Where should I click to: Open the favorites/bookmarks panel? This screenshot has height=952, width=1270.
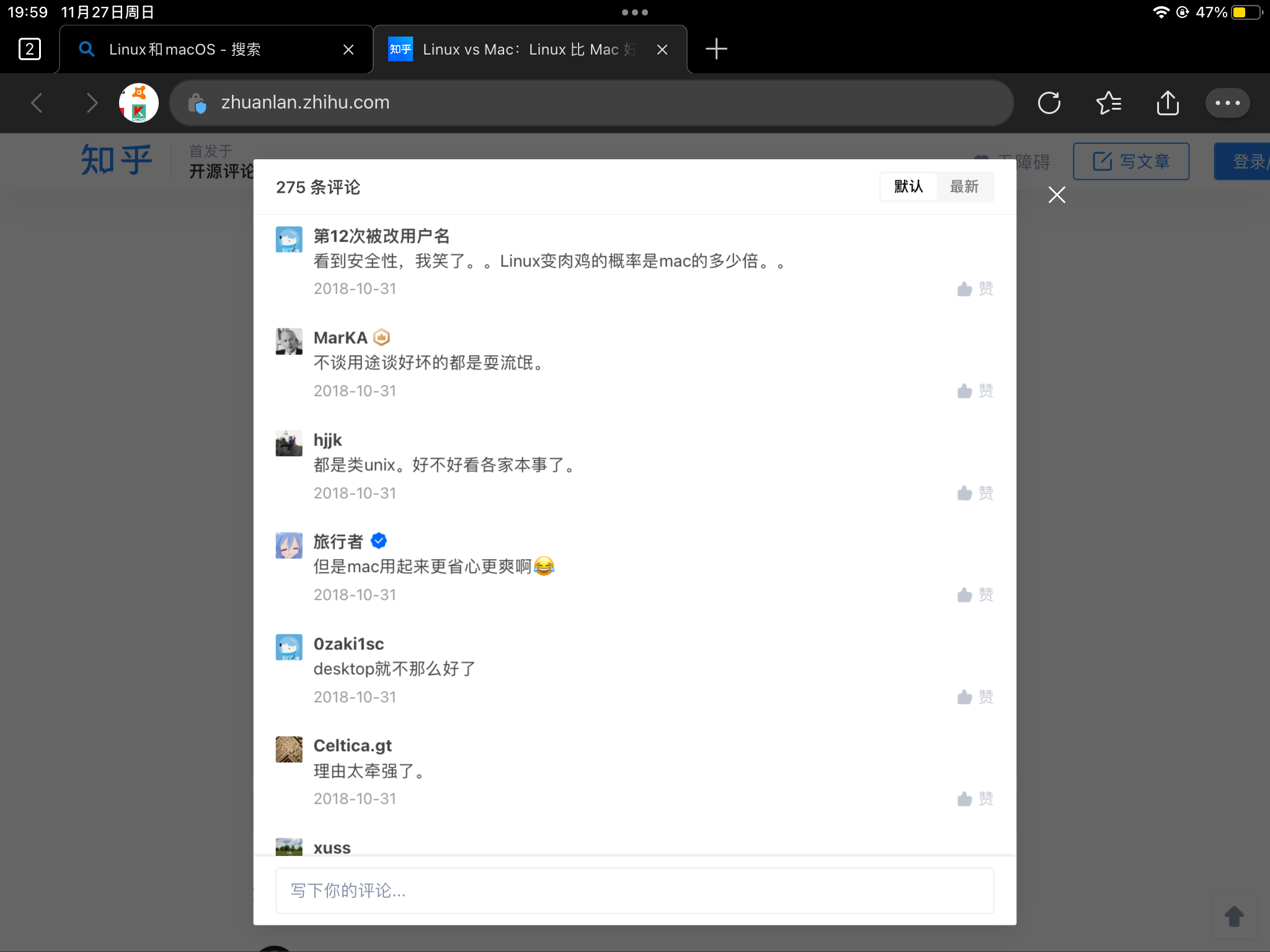(1109, 103)
